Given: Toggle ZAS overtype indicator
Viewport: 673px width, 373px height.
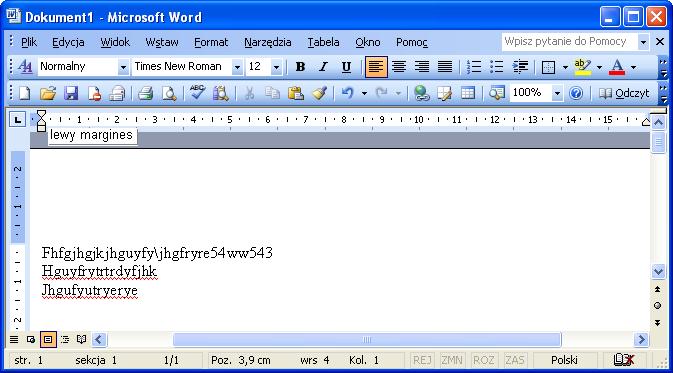Looking at the screenshot, I should coord(515,360).
